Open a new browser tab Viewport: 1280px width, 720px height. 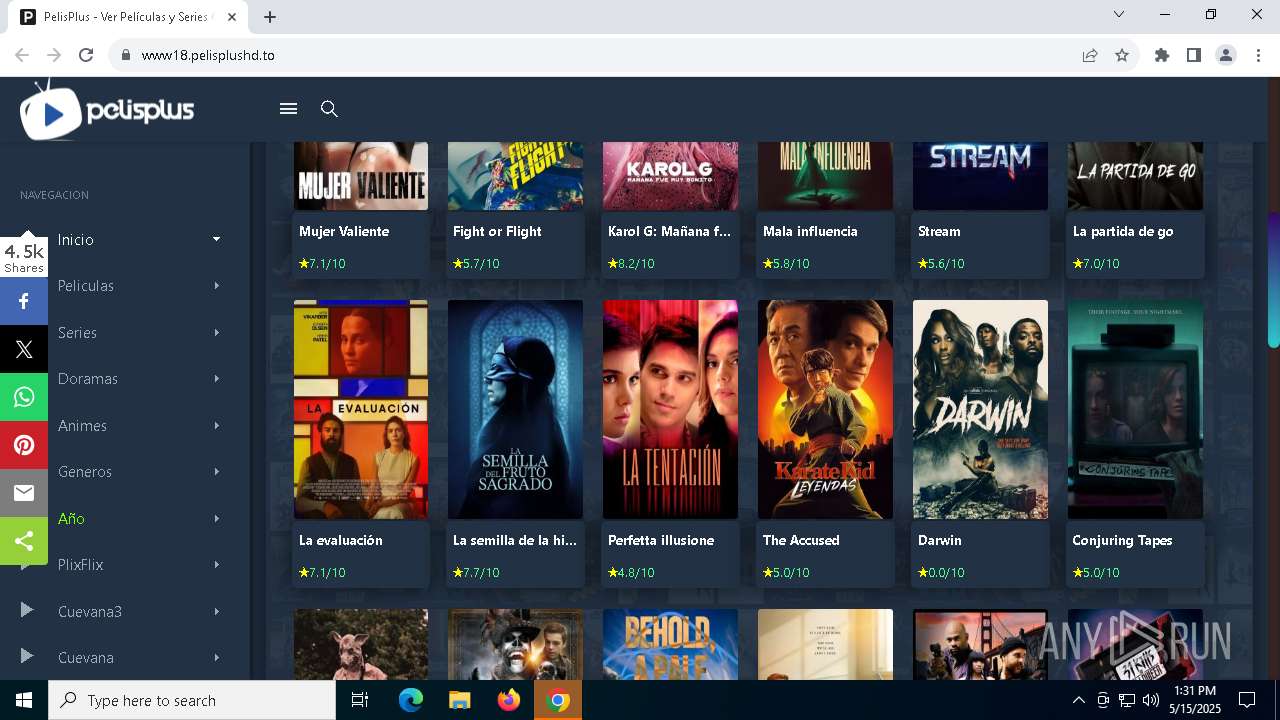pos(270,16)
